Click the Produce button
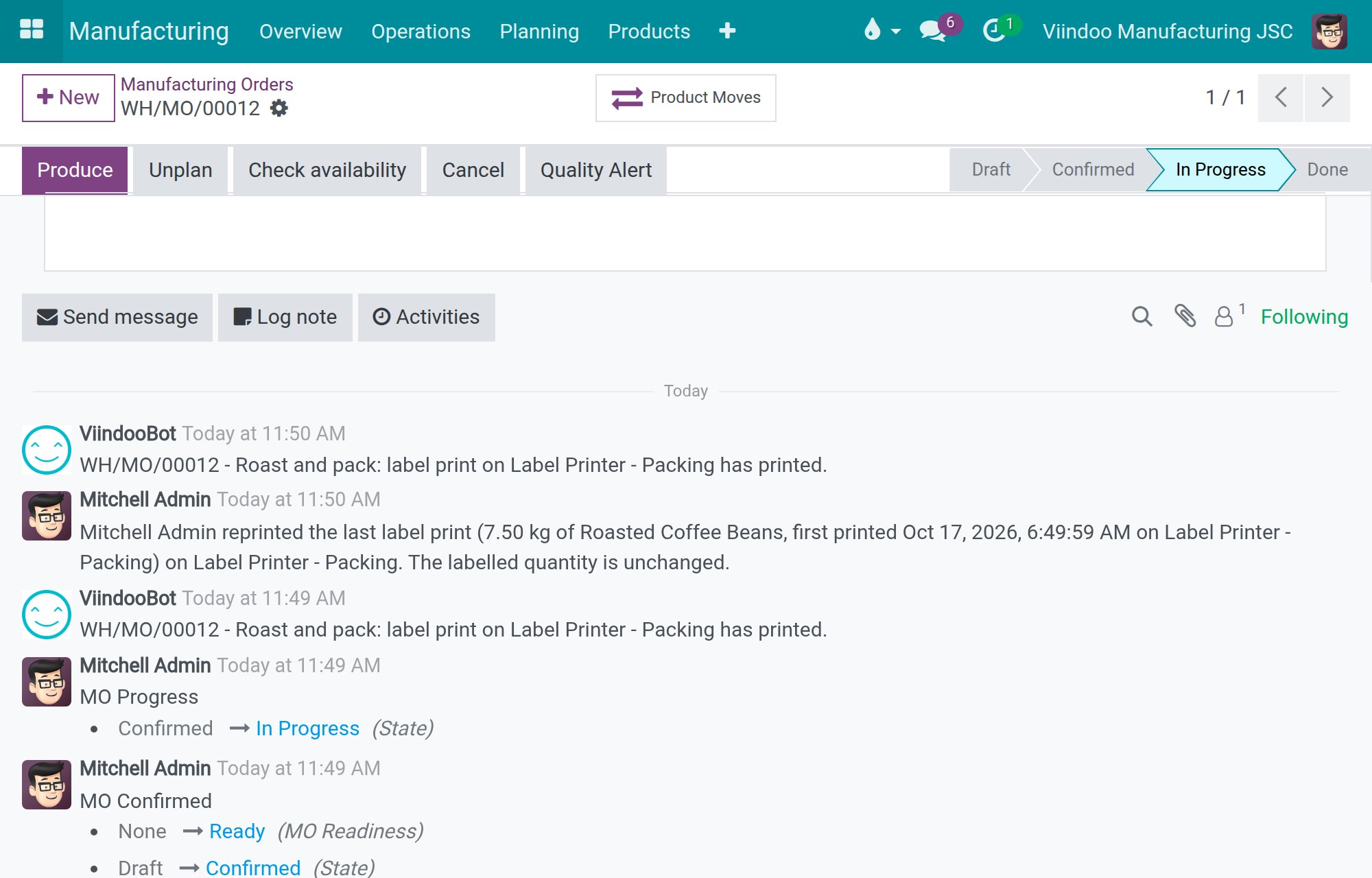Image resolution: width=1372 pixels, height=878 pixels. tap(75, 170)
